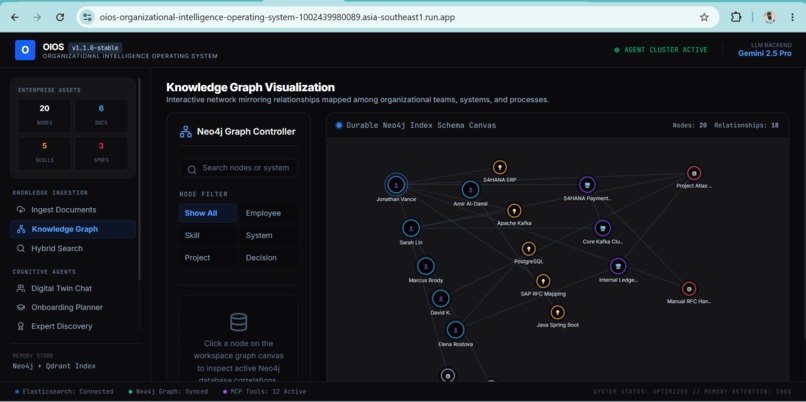The width and height of the screenshot is (806, 402).
Task: Open the Chrome three-dot menu
Action: tap(793, 17)
